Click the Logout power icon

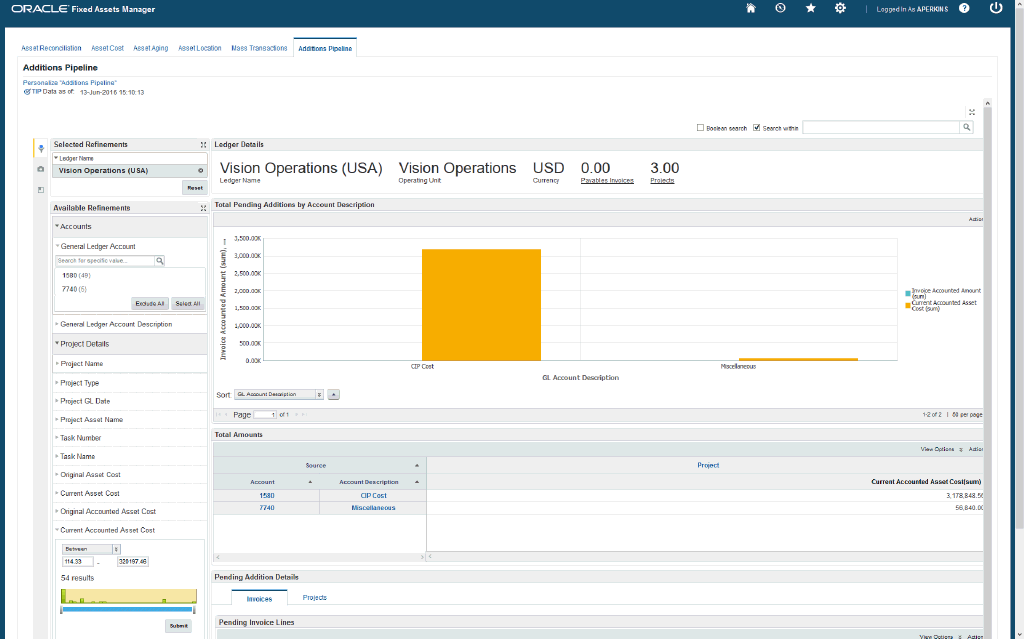995,8
